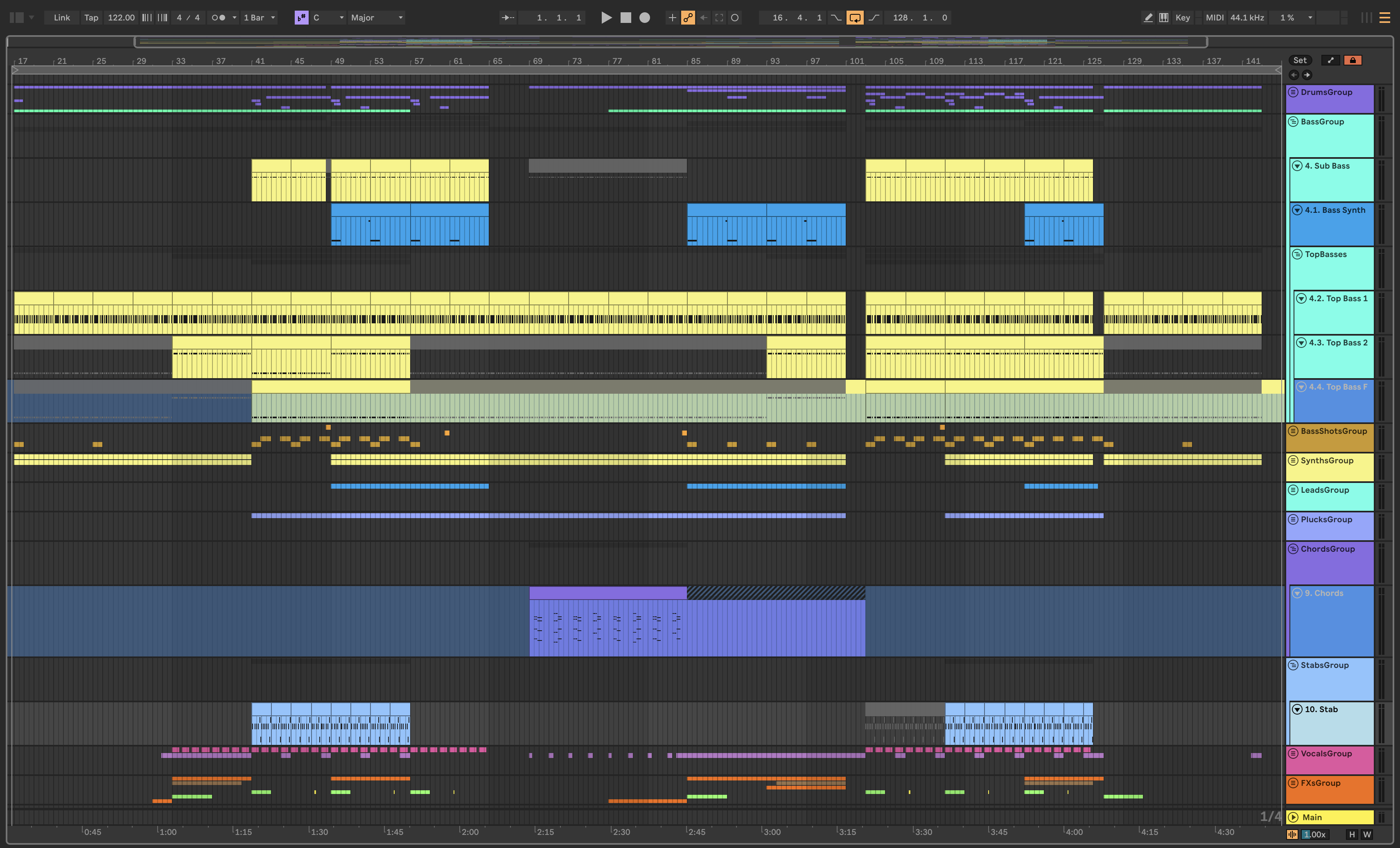Viewport: 1400px width, 848px height.
Task: Click the Lock Envelopes icon
Action: point(1352,60)
